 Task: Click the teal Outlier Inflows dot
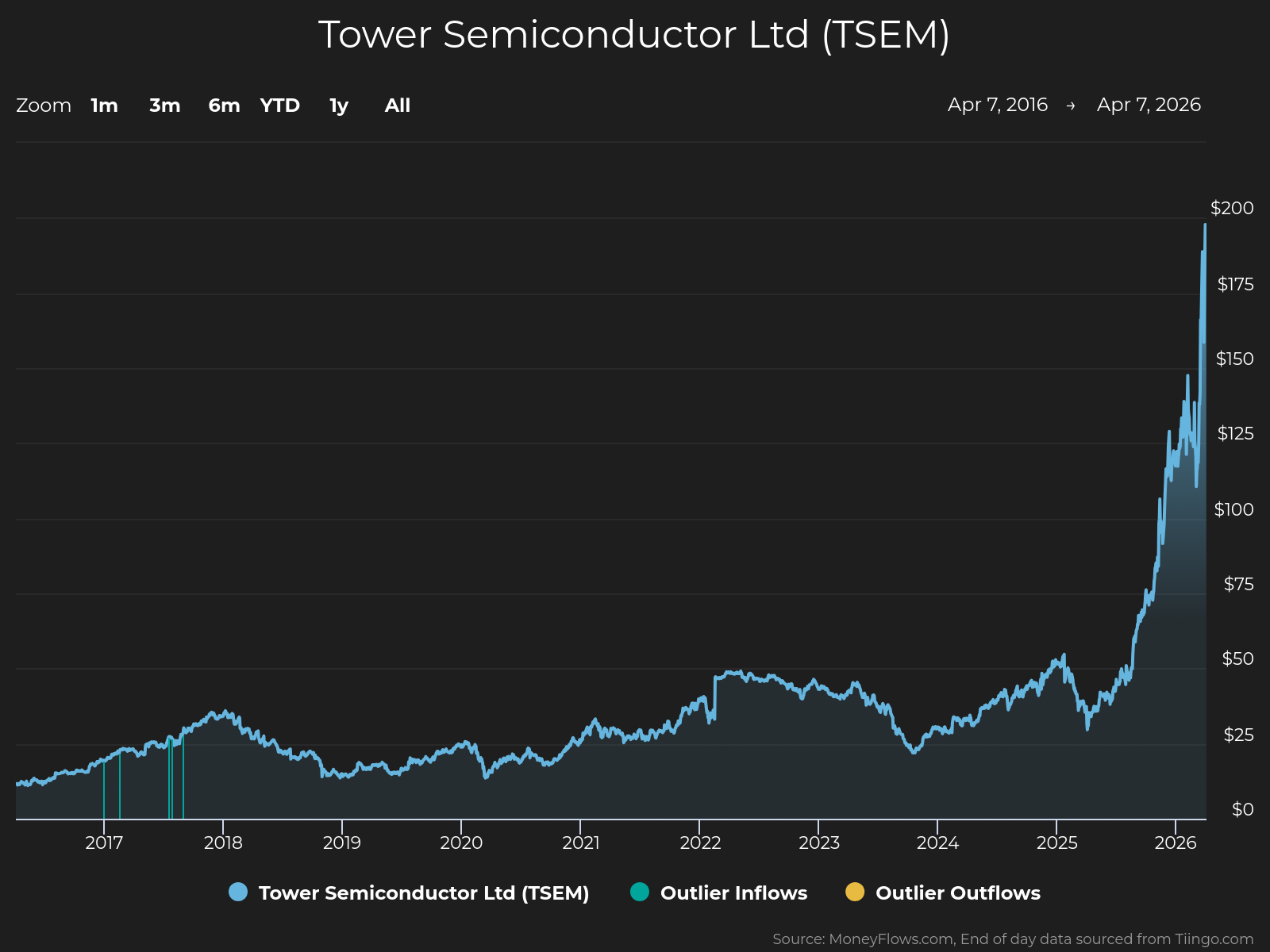[x=640, y=892]
